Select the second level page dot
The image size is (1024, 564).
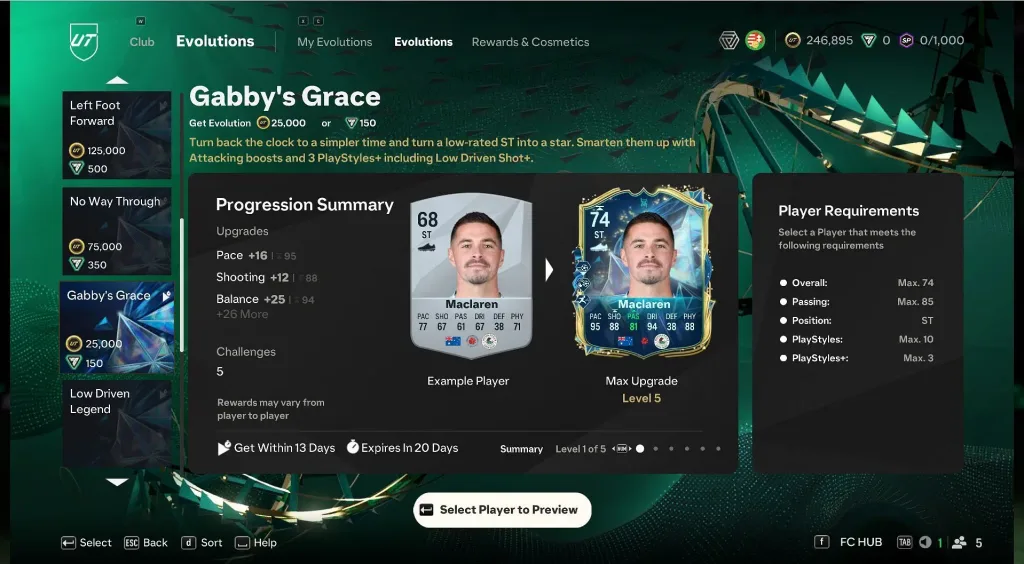656,449
